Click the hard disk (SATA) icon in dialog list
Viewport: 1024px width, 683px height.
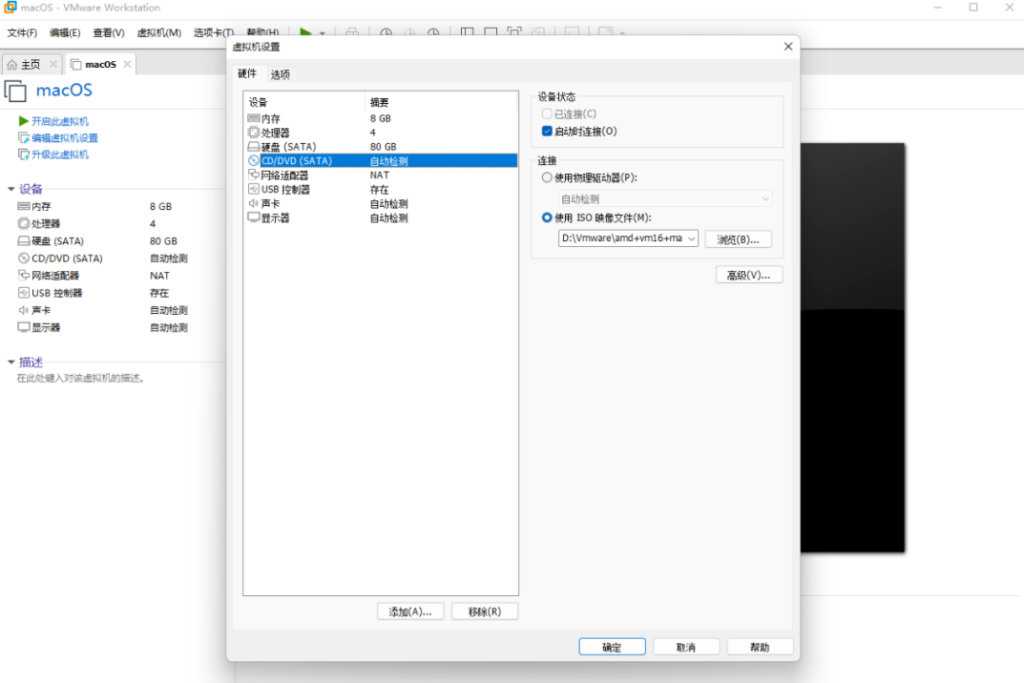pos(253,146)
